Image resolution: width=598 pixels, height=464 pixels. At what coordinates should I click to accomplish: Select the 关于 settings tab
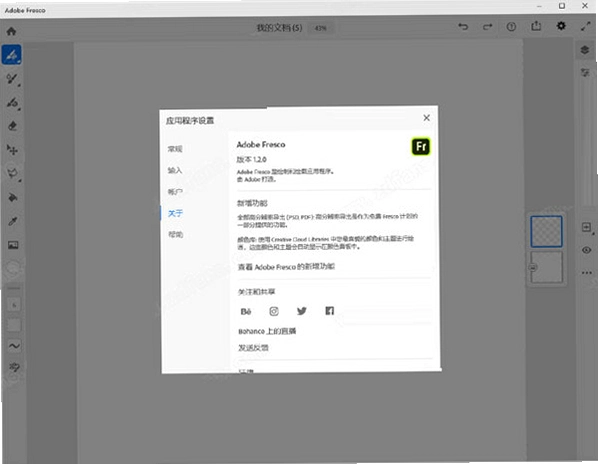pos(175,213)
